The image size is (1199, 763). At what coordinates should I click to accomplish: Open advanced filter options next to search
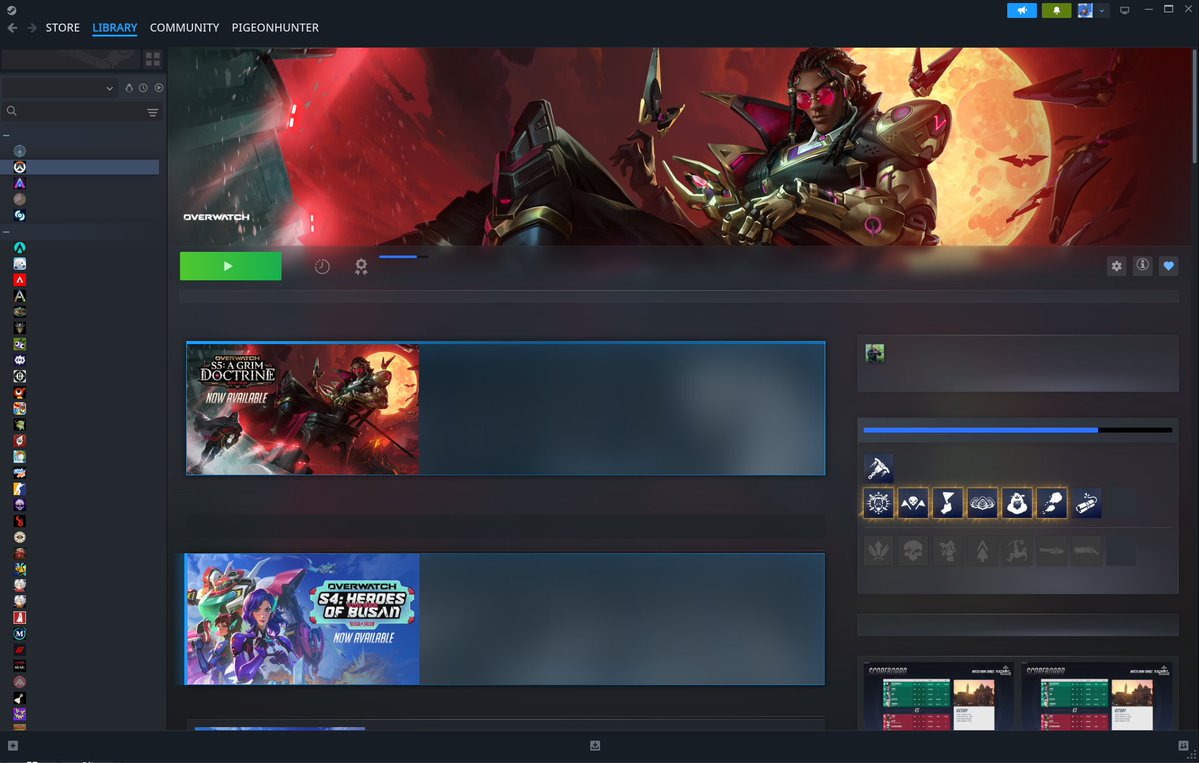coord(153,112)
